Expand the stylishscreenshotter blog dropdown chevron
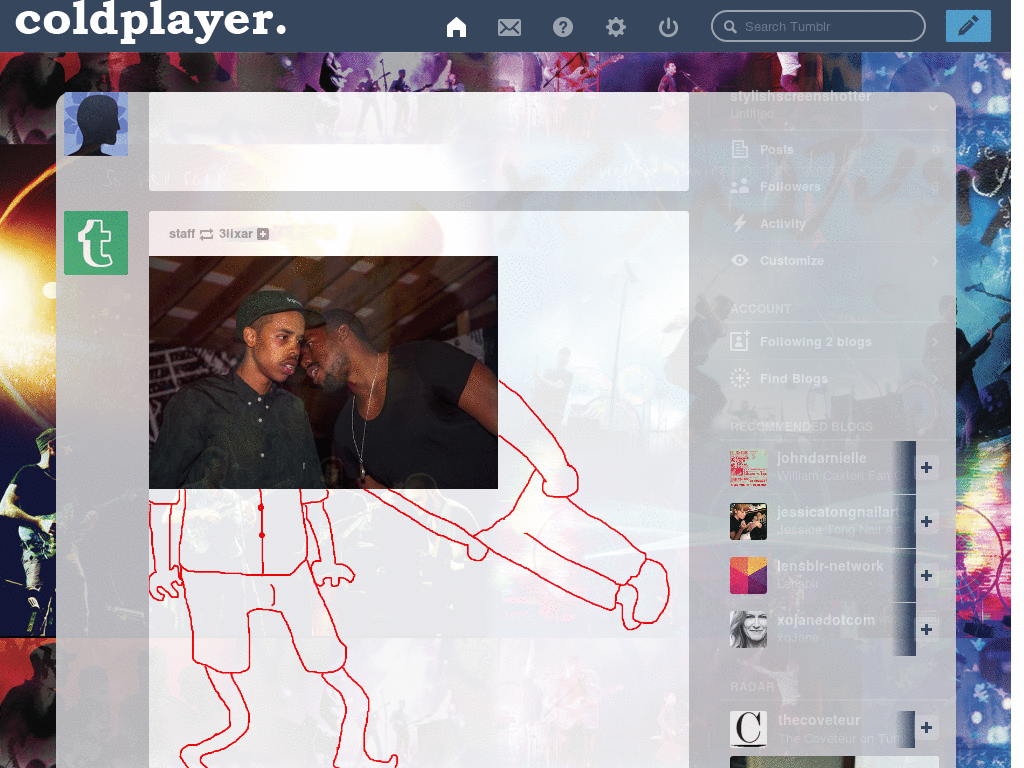This screenshot has height=768, width=1024. click(933, 108)
